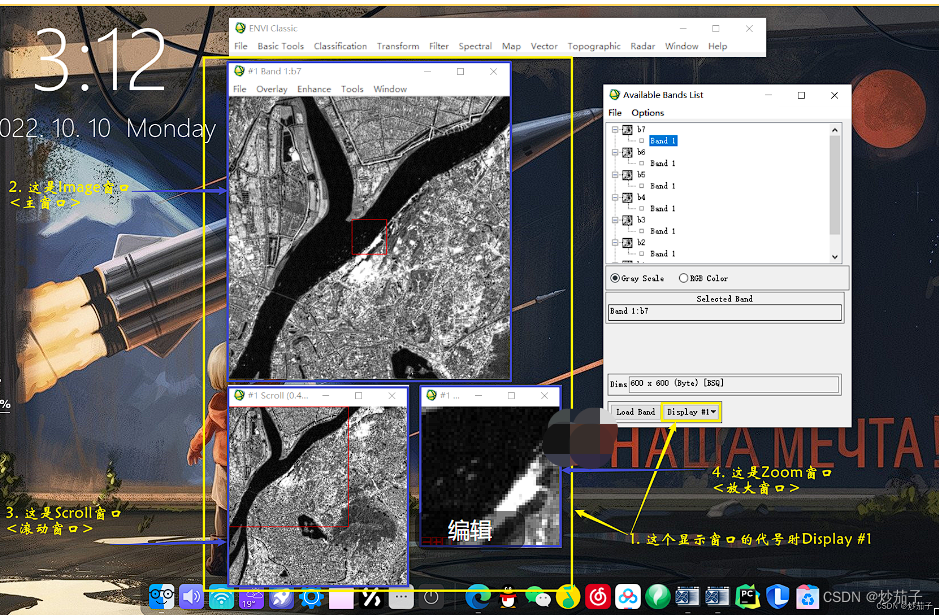Click the b7 file image icon
Viewport: 939px width, 615px height.
point(627,129)
